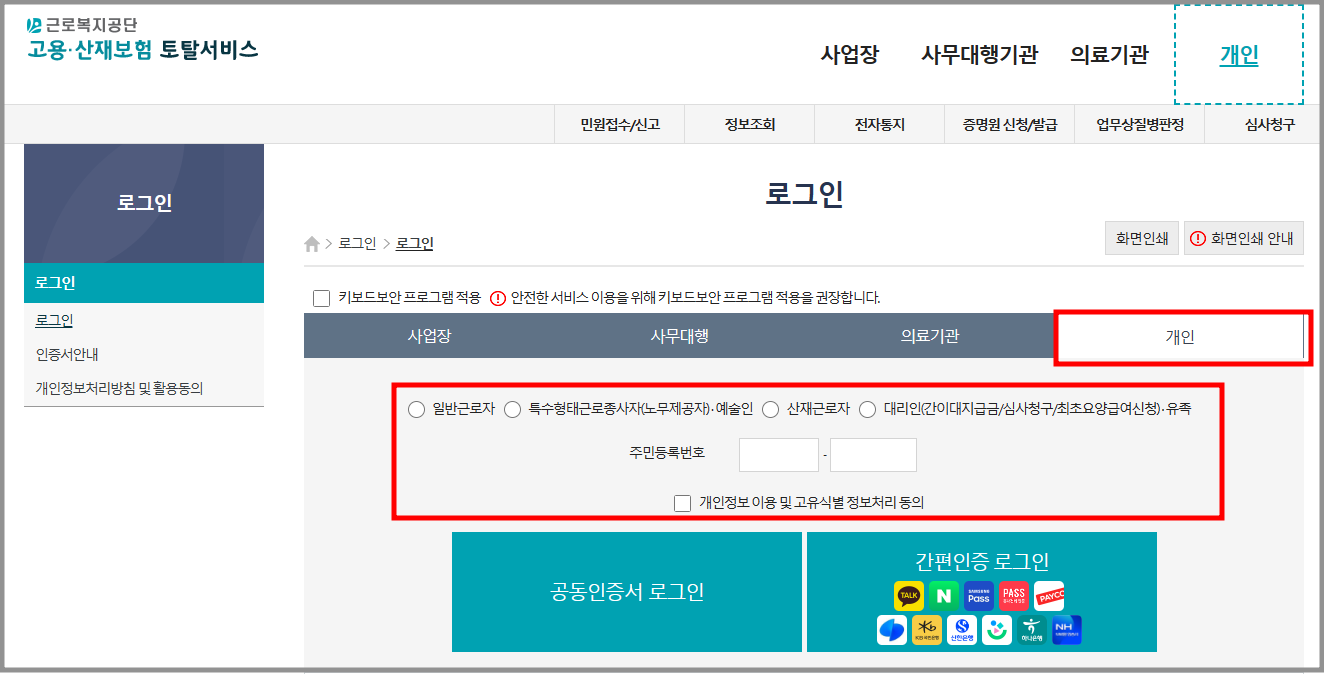Click the teal 로그인 sidebar section header
The height and width of the screenshot is (674, 1324).
(x=144, y=283)
